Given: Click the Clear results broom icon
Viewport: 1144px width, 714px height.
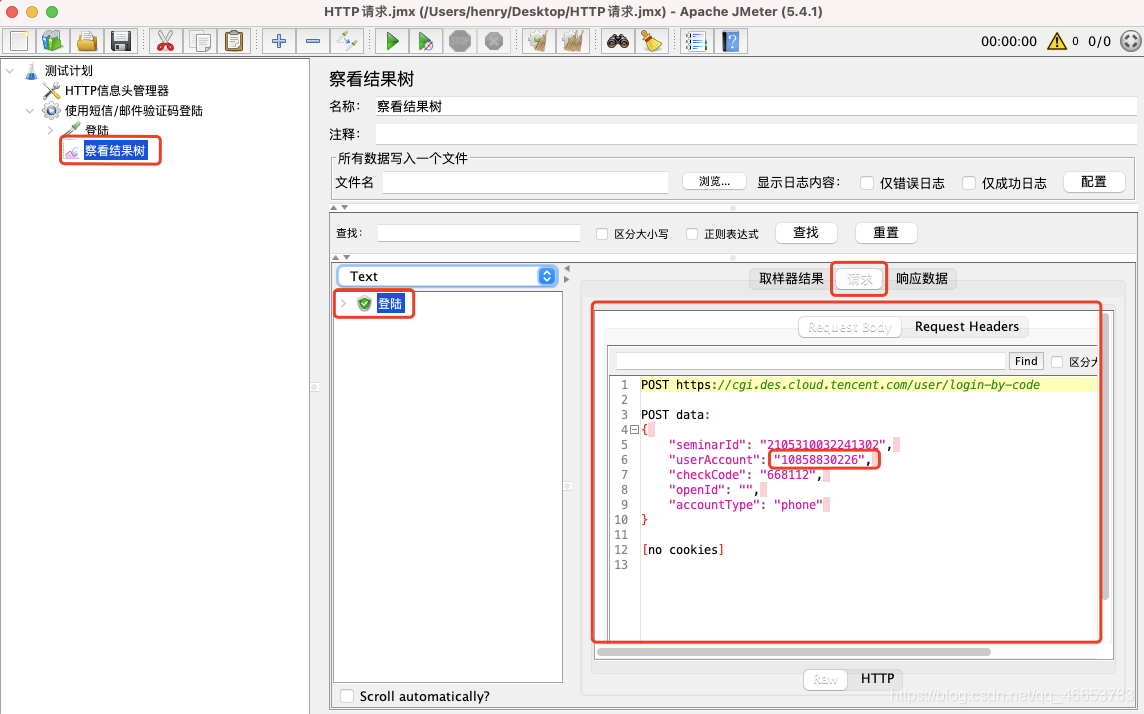Looking at the screenshot, I should (538, 41).
